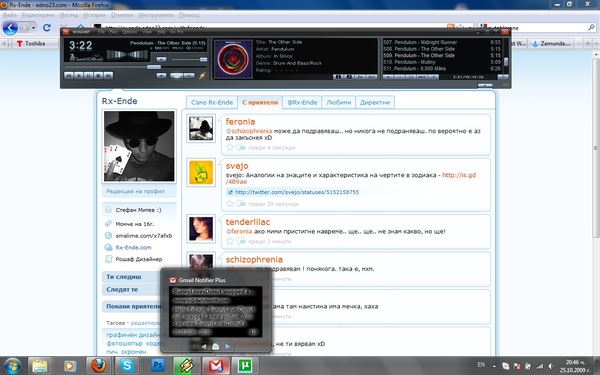Select playlist entry 511 Pendulum - 9,000 Miles
The image size is (600, 375).
click(x=442, y=68)
